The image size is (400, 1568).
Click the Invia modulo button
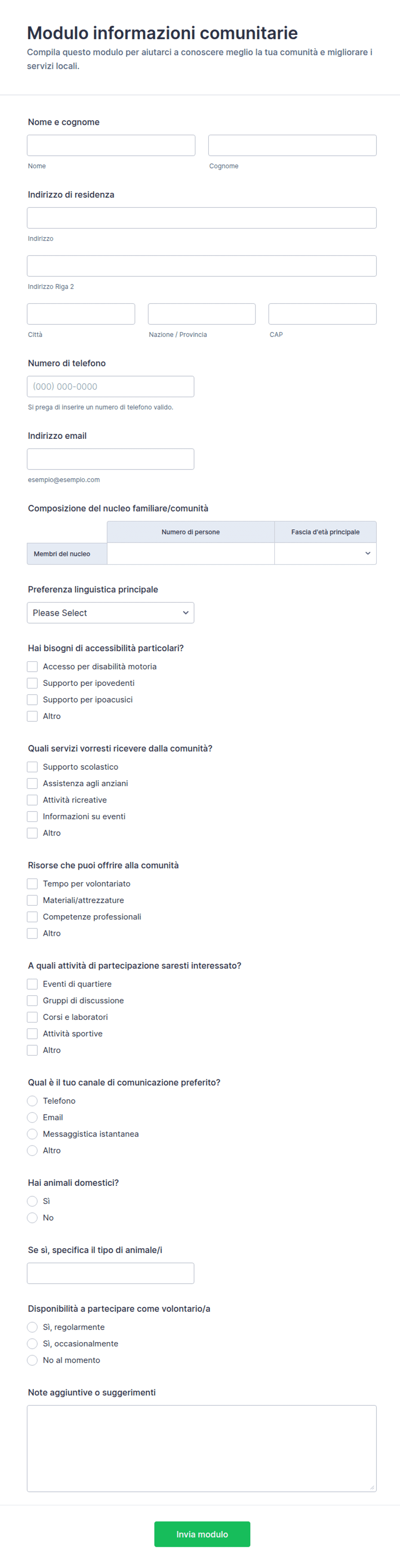click(202, 1534)
